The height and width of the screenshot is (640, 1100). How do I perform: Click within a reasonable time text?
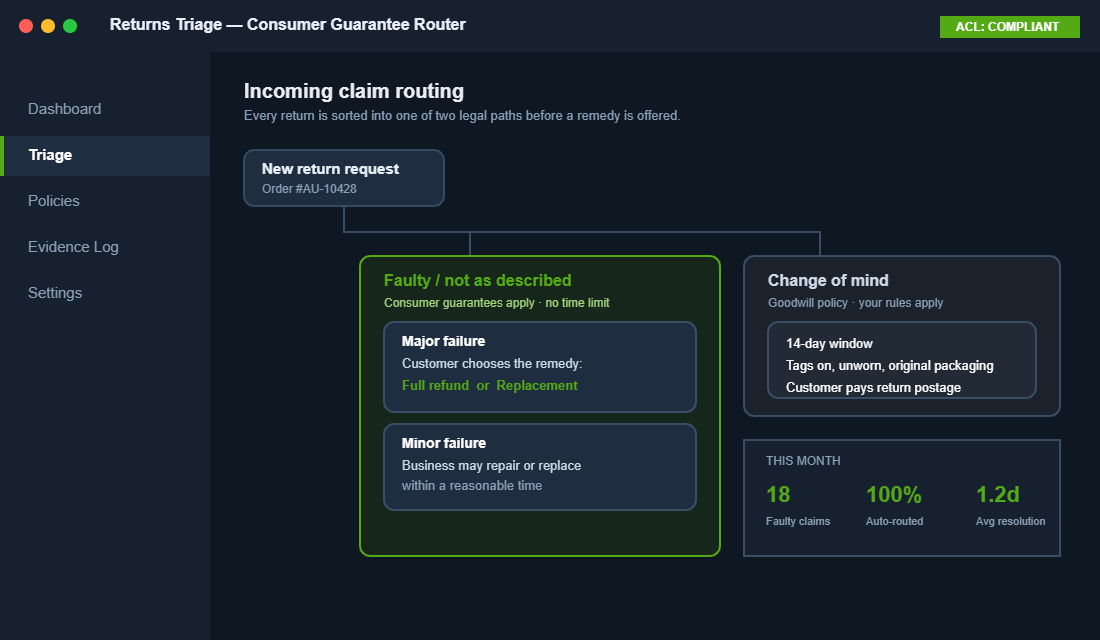(471, 486)
